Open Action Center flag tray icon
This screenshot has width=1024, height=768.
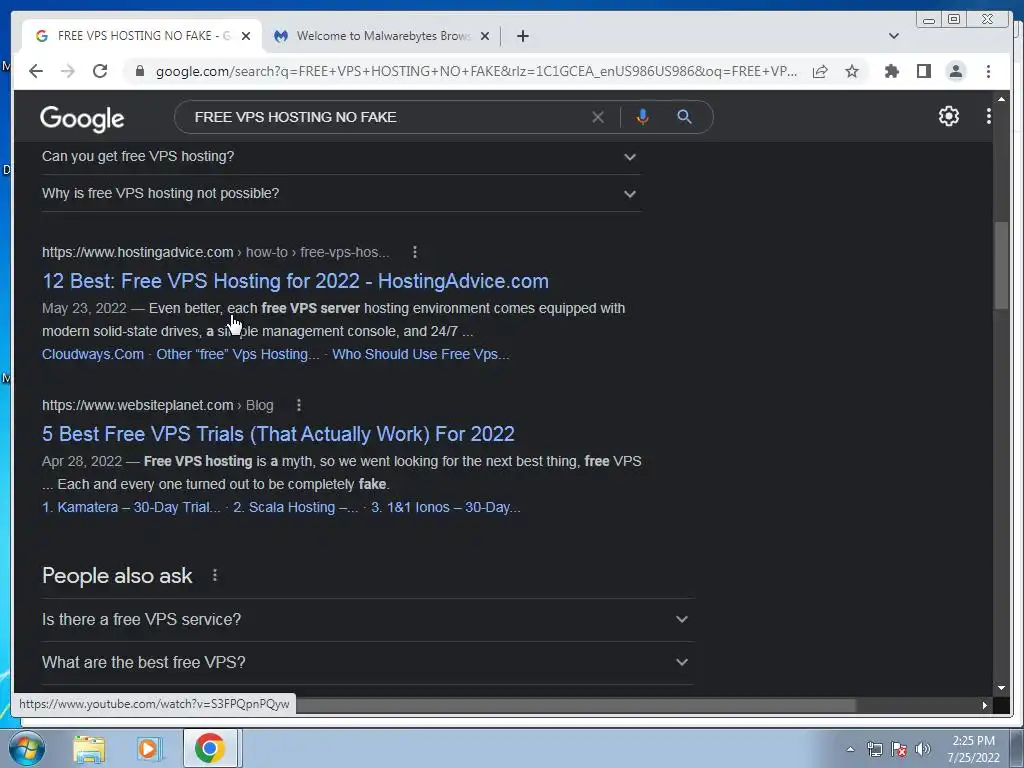tap(899, 749)
